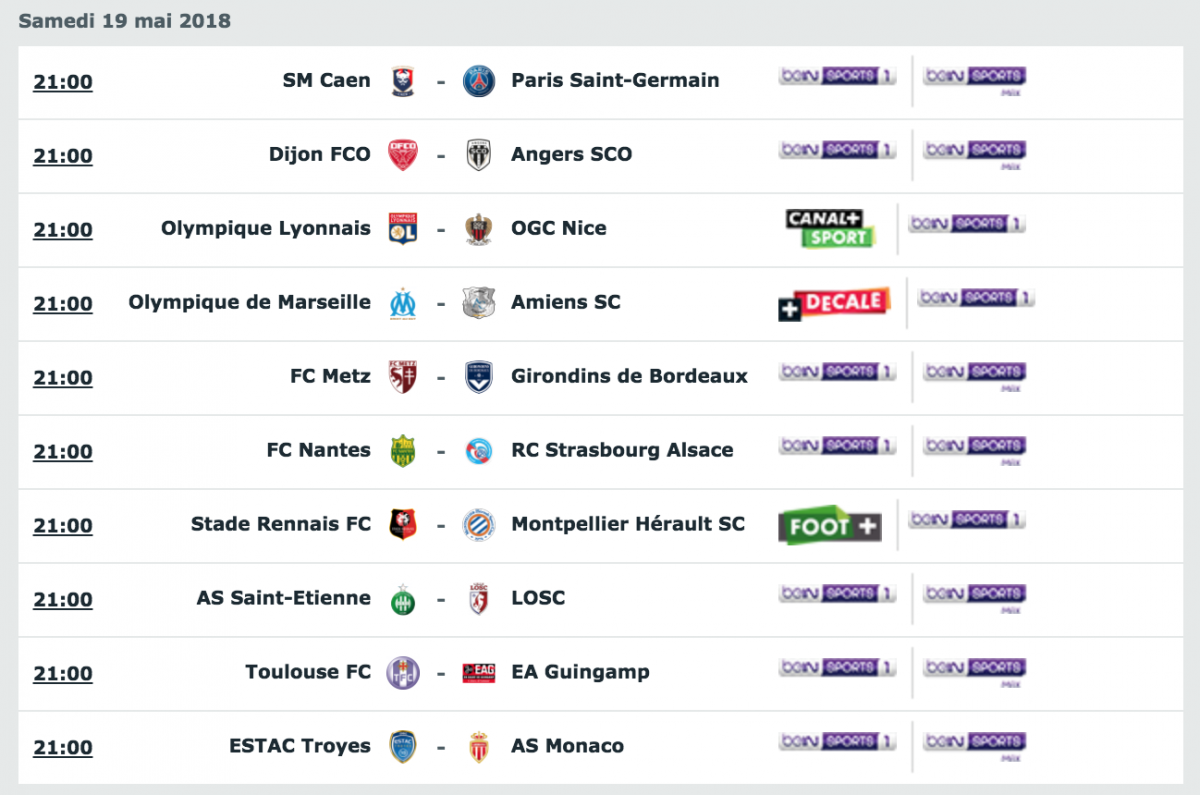Click the EA Guingamp club logo
The image size is (1200, 795).
click(x=479, y=673)
